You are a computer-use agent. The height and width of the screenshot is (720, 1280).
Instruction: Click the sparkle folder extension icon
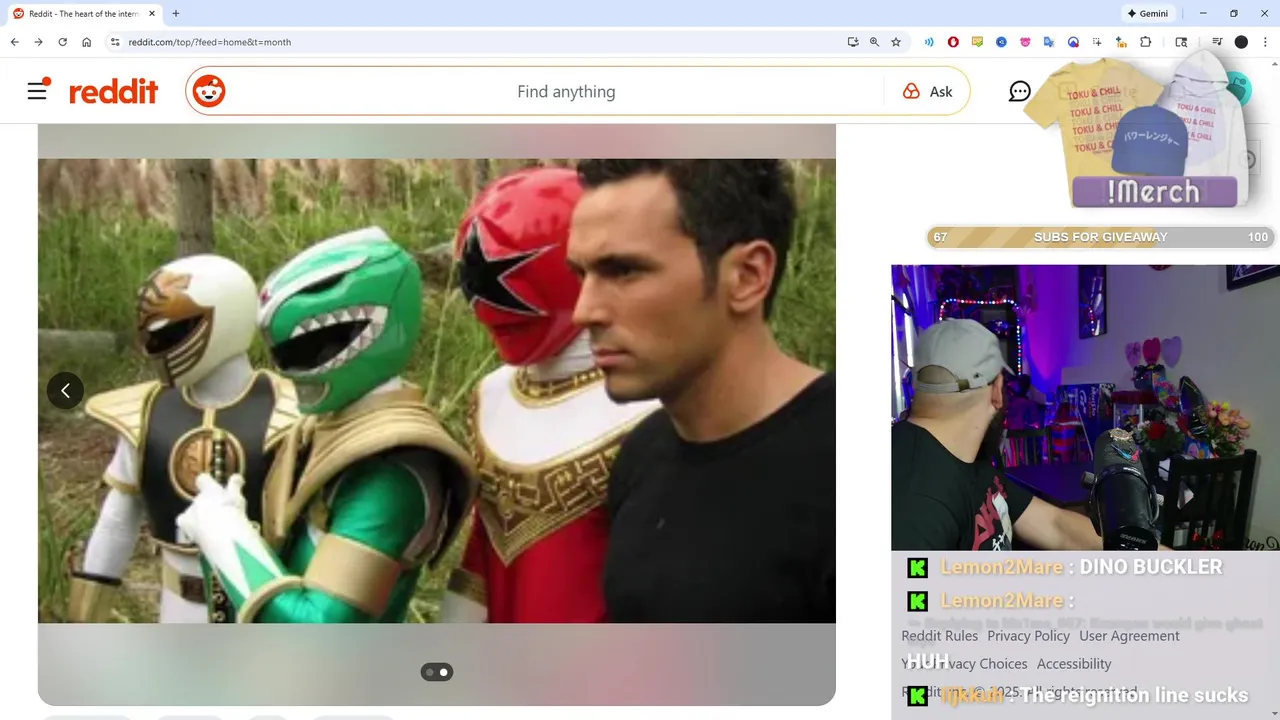(1121, 42)
